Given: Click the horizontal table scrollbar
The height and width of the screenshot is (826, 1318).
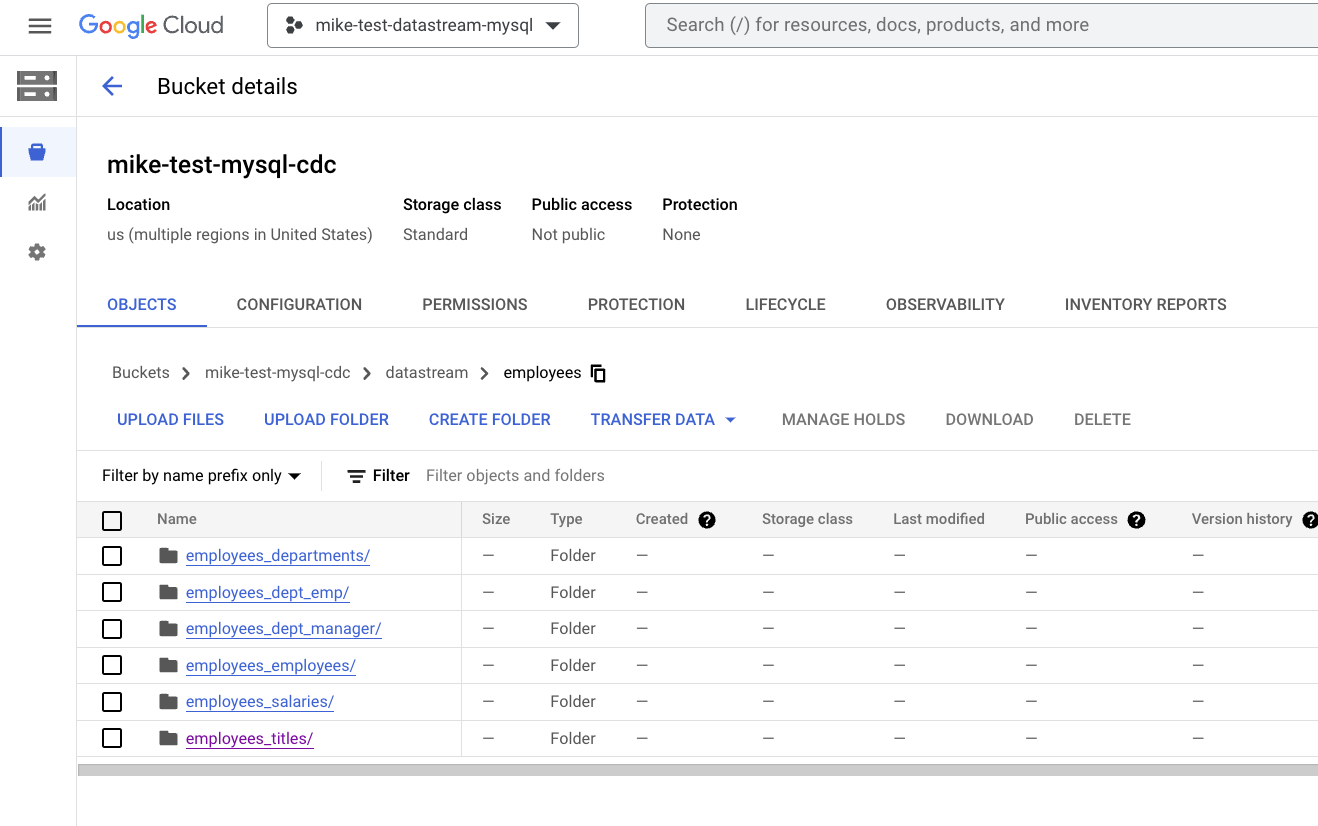Looking at the screenshot, I should click(x=698, y=770).
